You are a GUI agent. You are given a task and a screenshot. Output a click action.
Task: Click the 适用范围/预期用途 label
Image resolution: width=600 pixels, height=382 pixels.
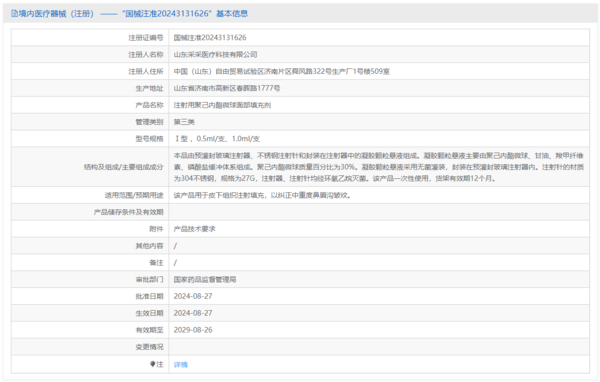[134, 195]
